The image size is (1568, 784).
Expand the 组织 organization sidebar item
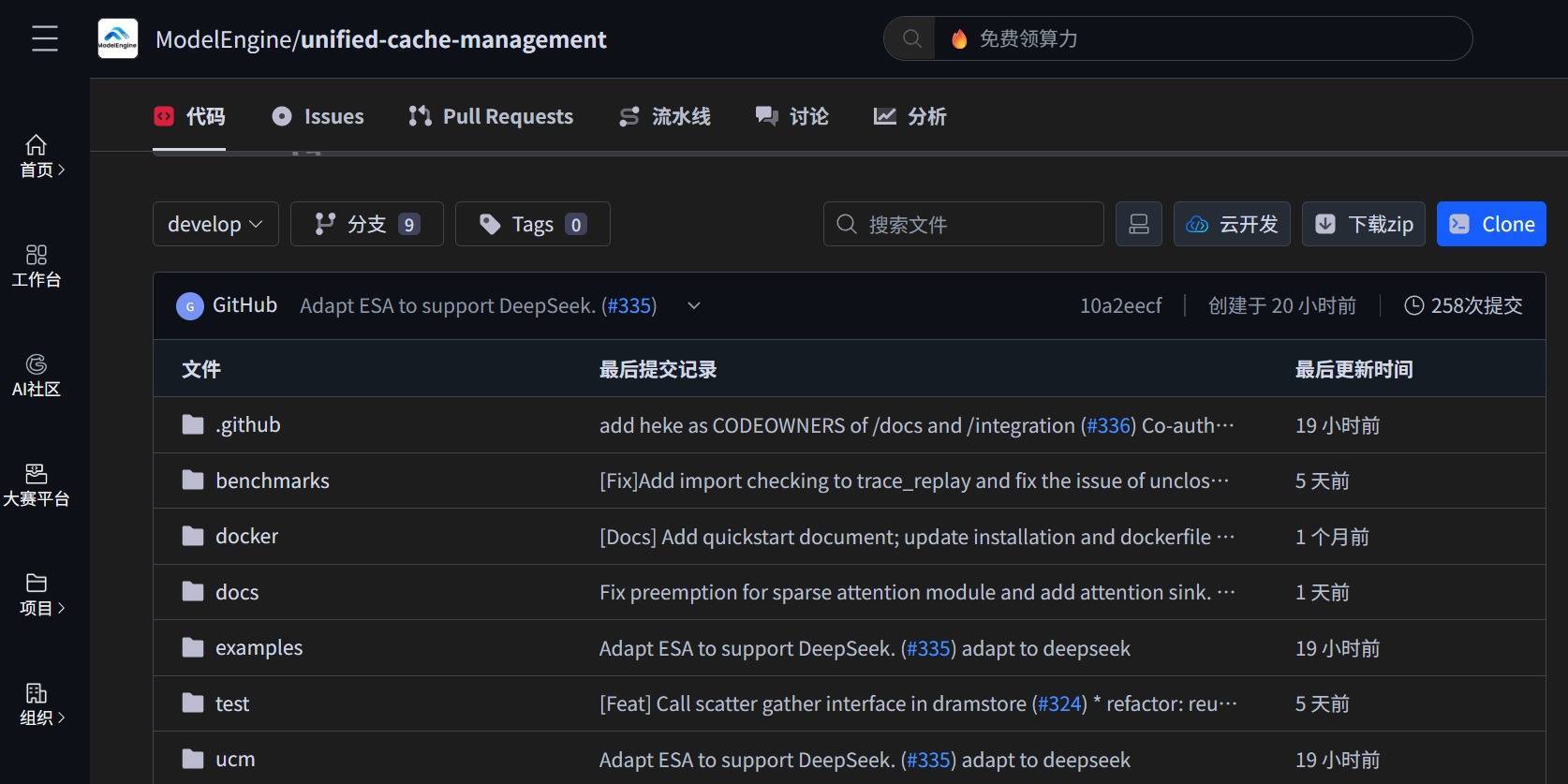[37, 703]
